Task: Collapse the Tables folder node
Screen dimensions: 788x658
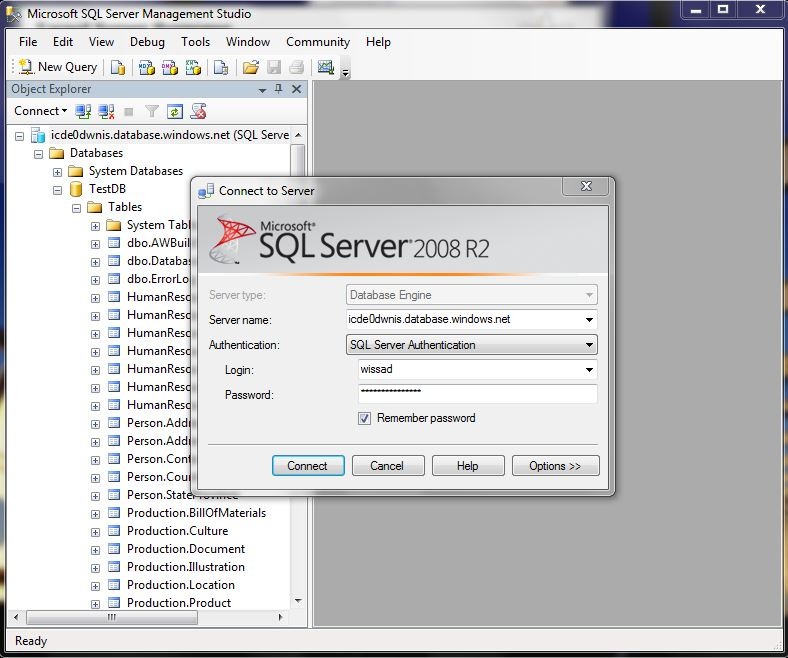Action: 76,208
